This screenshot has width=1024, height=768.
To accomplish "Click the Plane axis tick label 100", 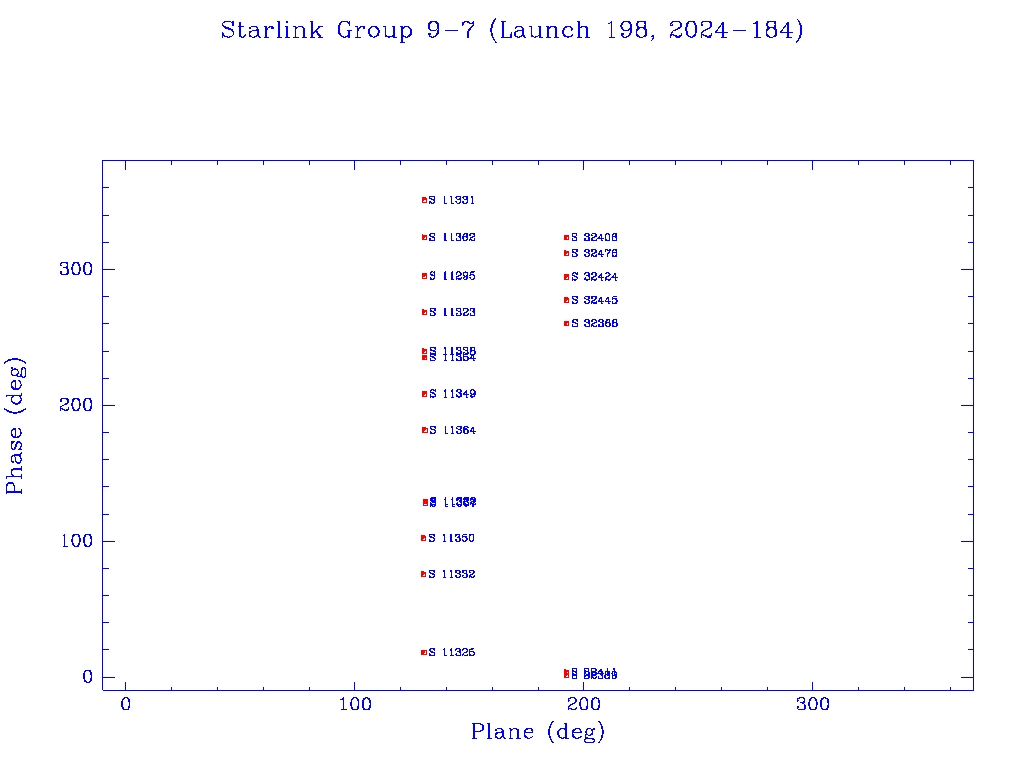I will click(x=355, y=704).
